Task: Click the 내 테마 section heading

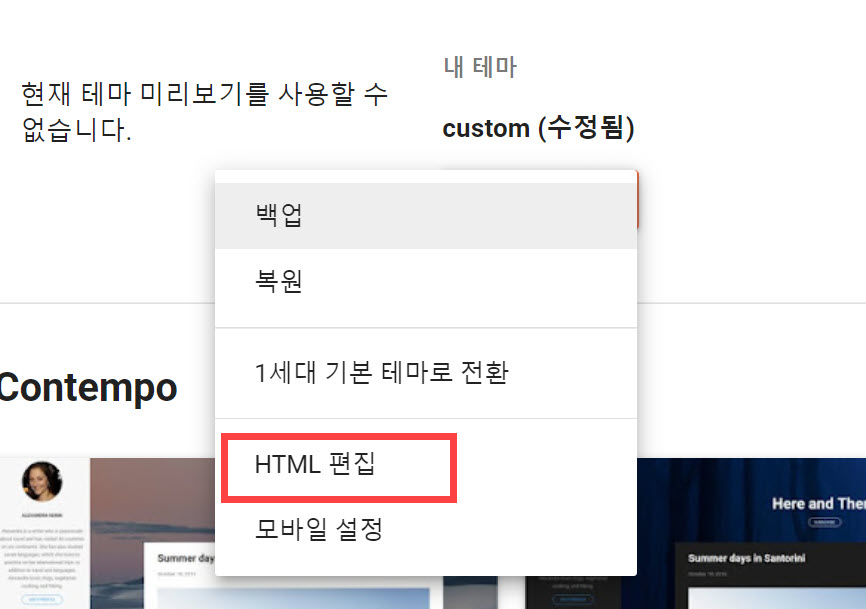Action: [480, 68]
